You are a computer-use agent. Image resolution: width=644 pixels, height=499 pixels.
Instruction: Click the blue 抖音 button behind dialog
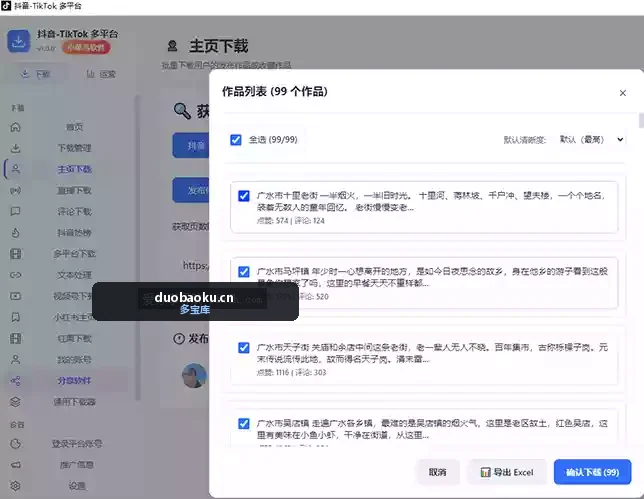(x=191, y=145)
